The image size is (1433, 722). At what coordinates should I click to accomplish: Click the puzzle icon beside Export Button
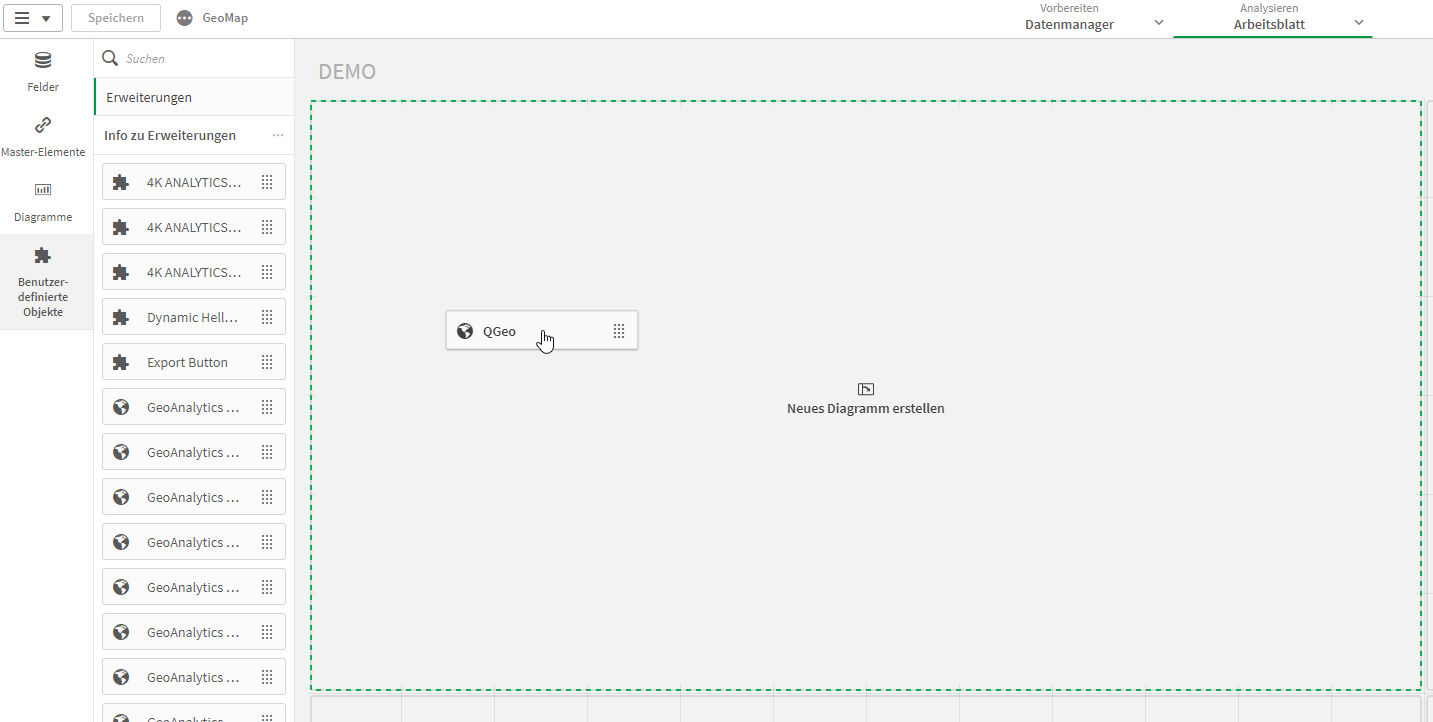pyautogui.click(x=121, y=362)
